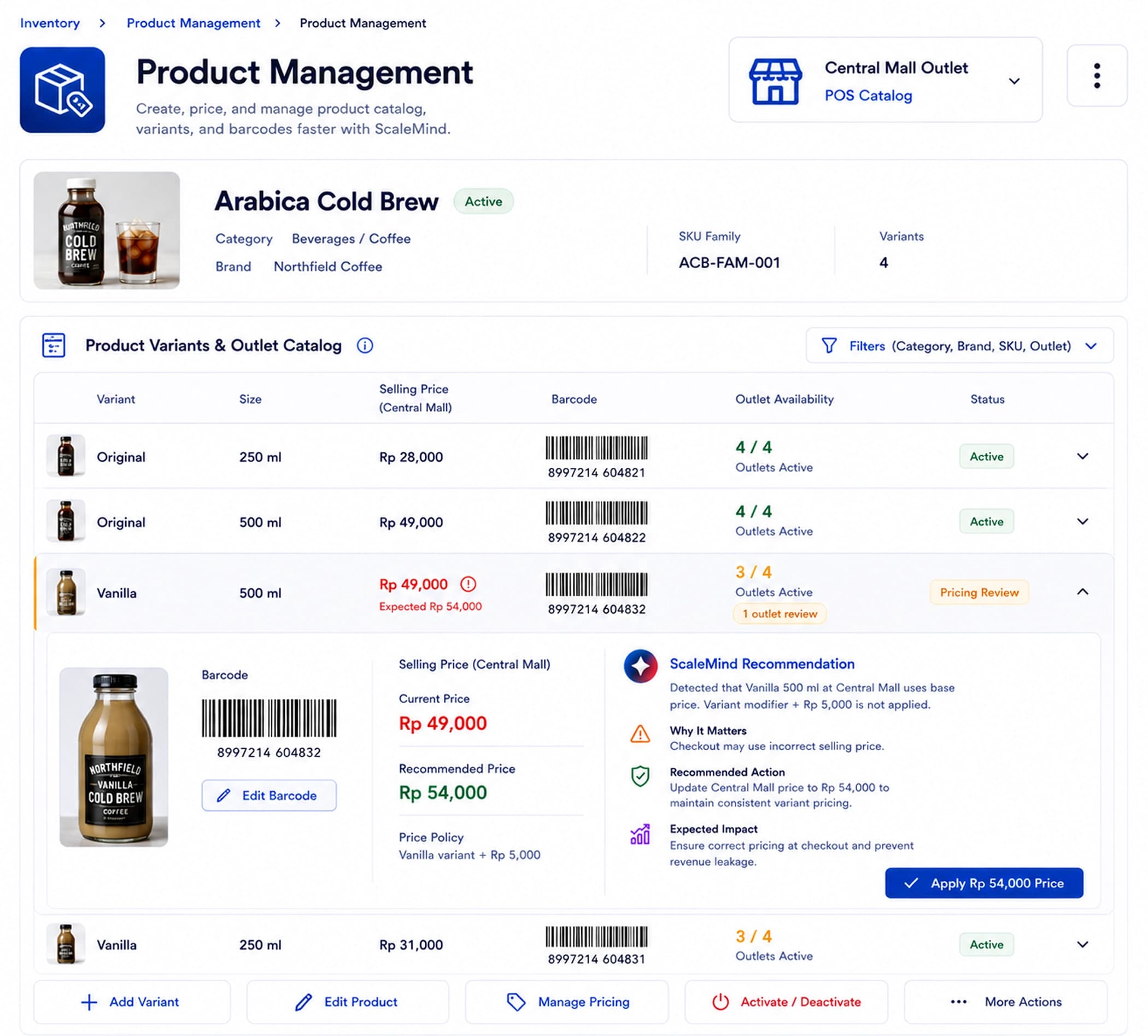Click the Northfield Coffee brand value
Viewport: 1148px width, 1036px height.
pyautogui.click(x=327, y=267)
